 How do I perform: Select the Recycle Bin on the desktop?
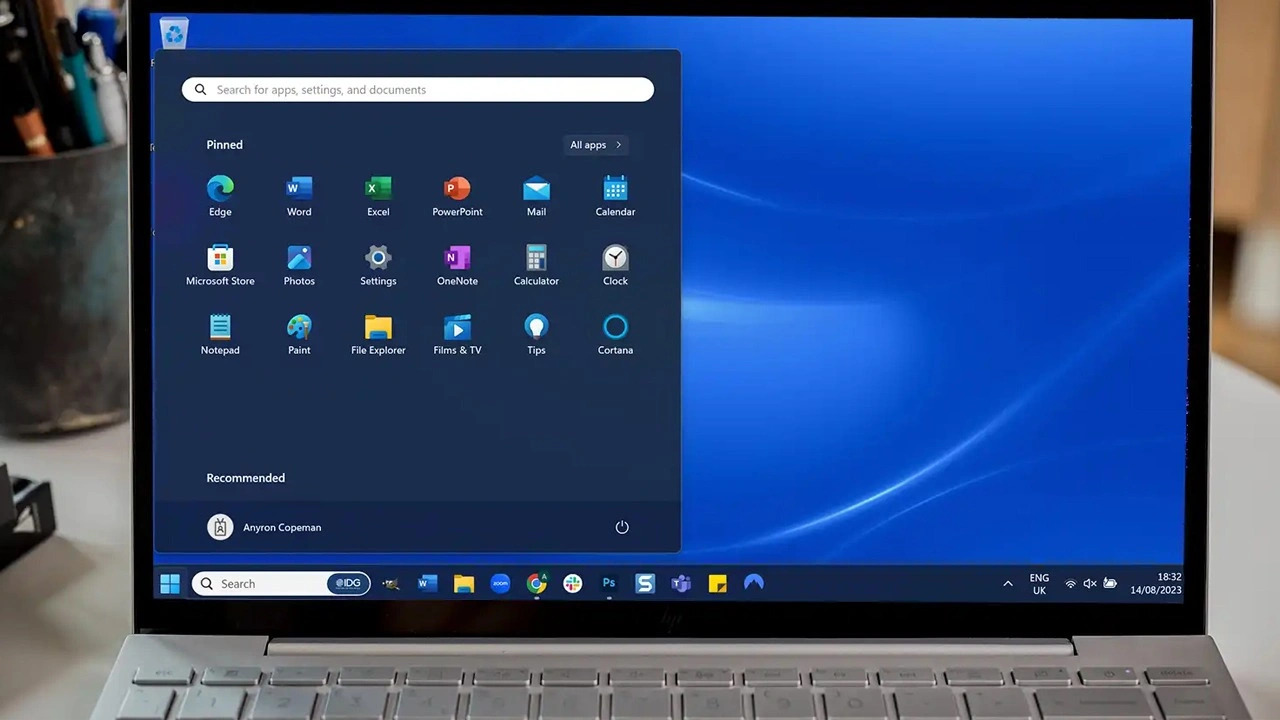[174, 35]
